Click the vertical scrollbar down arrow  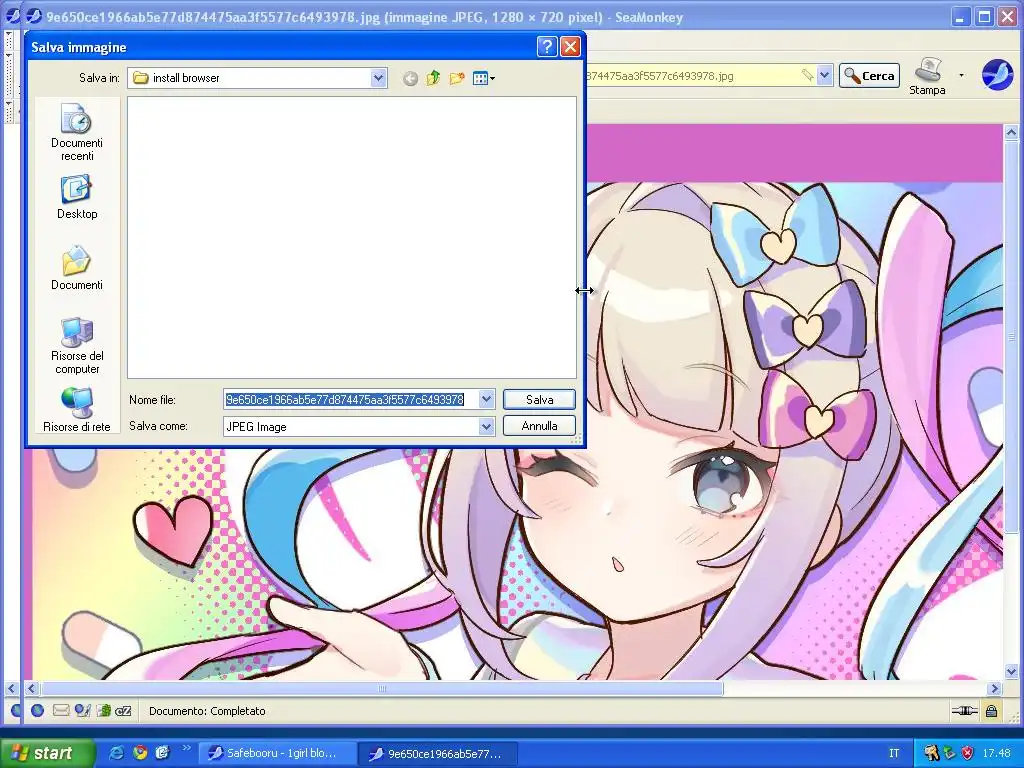(1011, 671)
